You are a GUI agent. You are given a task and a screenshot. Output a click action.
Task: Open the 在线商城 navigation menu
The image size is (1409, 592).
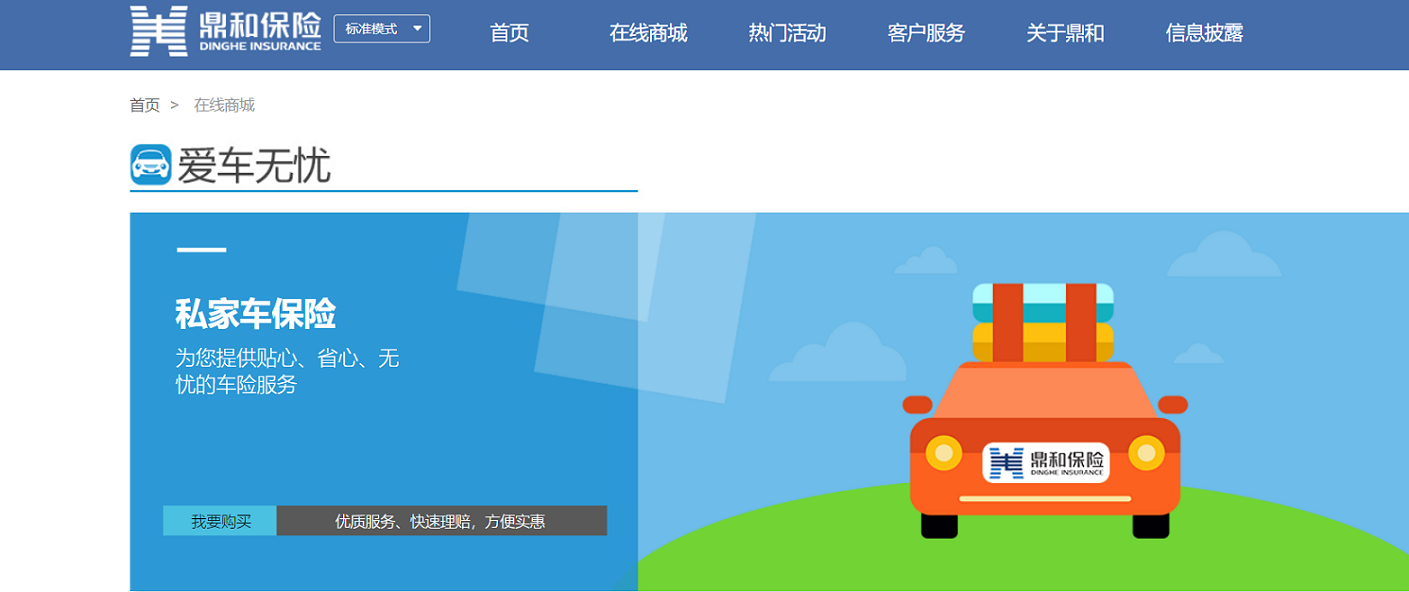[x=648, y=33]
